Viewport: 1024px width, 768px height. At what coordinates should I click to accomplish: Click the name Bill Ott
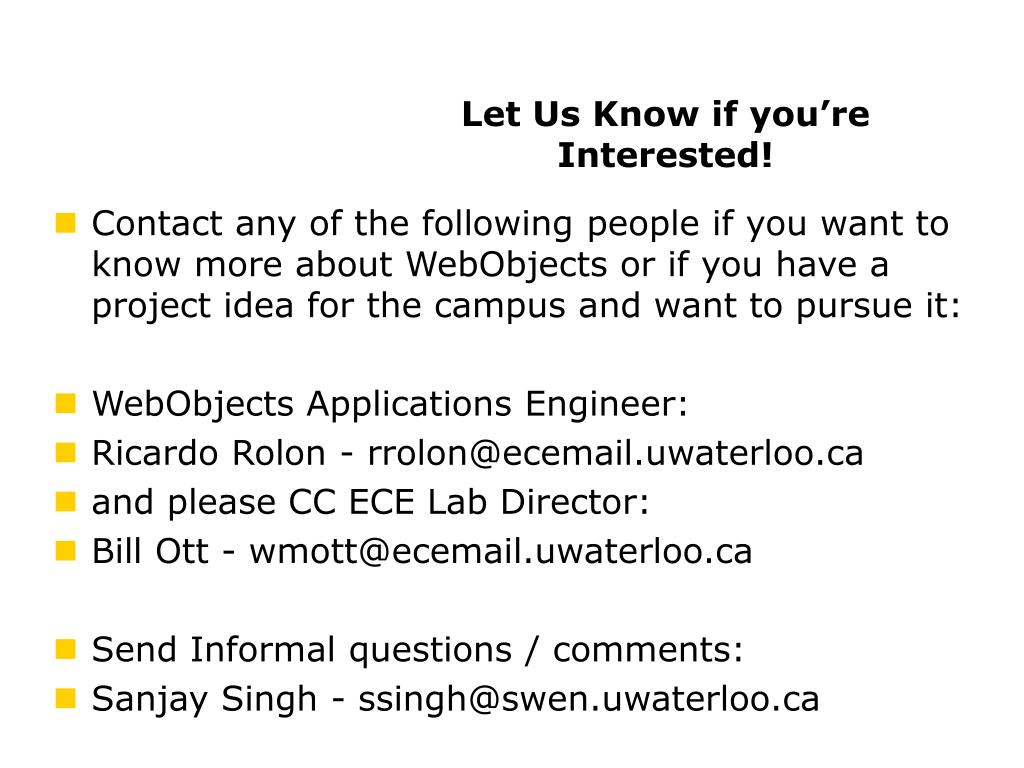coord(150,551)
